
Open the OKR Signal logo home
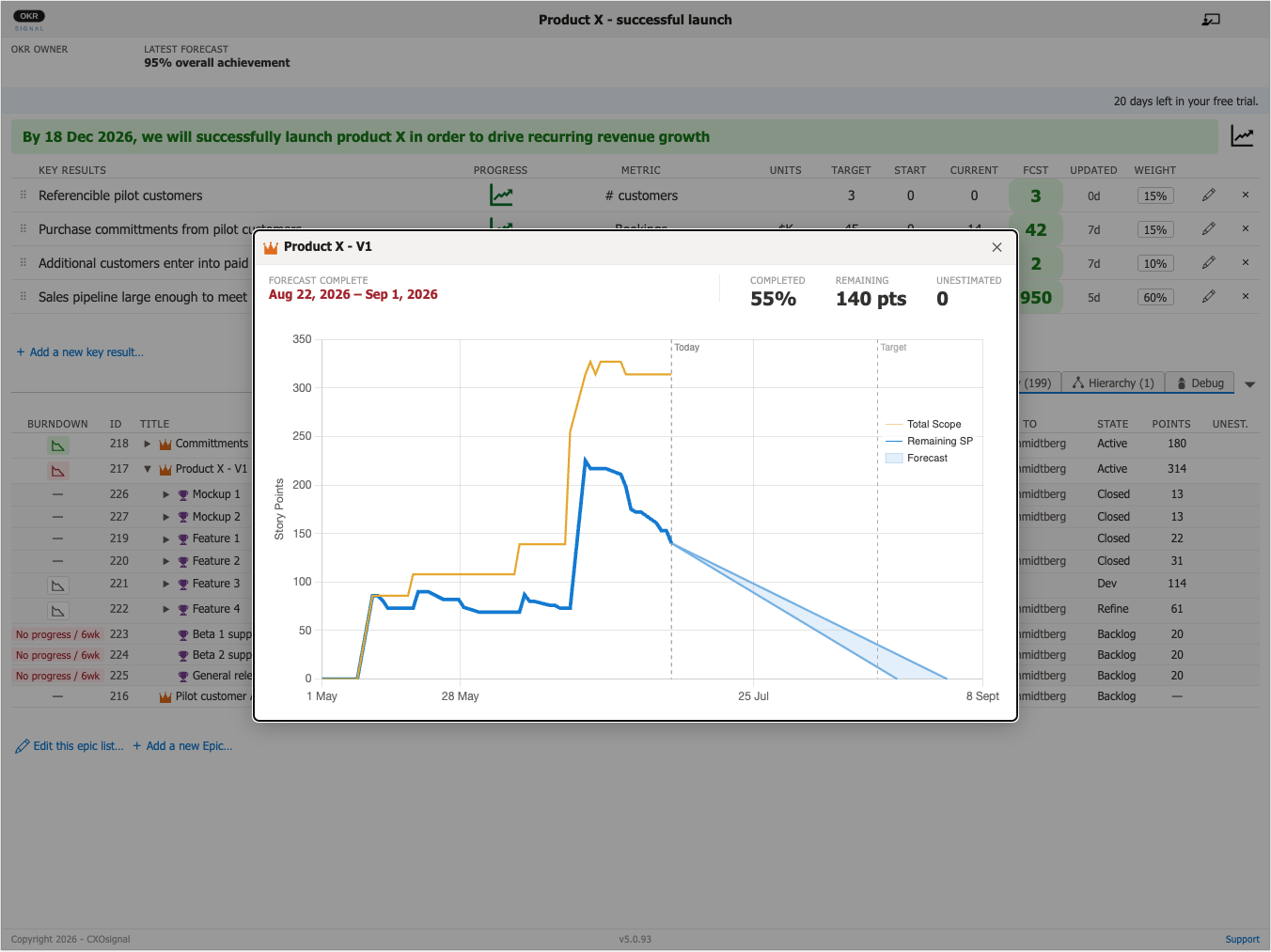29,20
